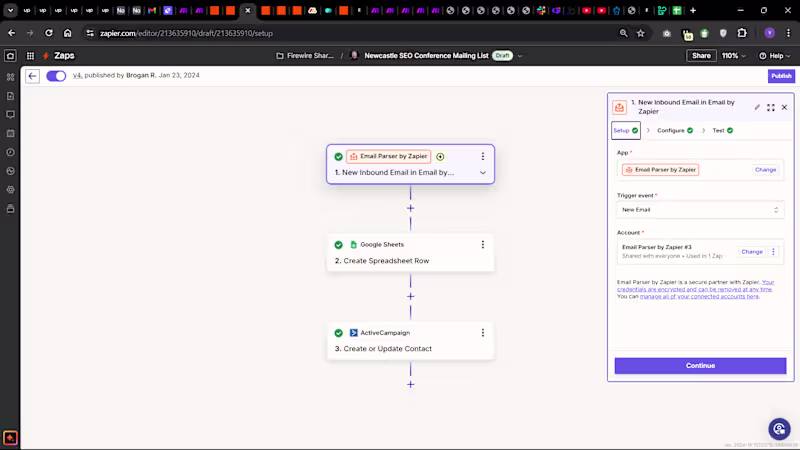Open the notes sidebar icon
The height and width of the screenshot is (450, 800).
[10, 96]
